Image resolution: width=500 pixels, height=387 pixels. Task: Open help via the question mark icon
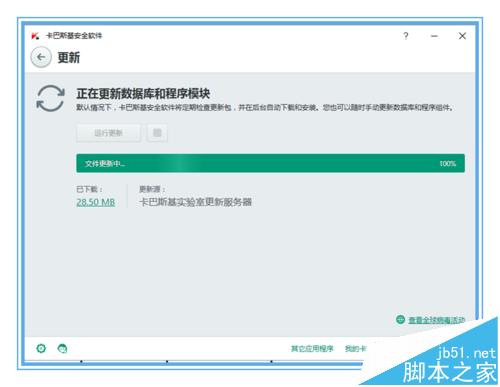click(406, 36)
